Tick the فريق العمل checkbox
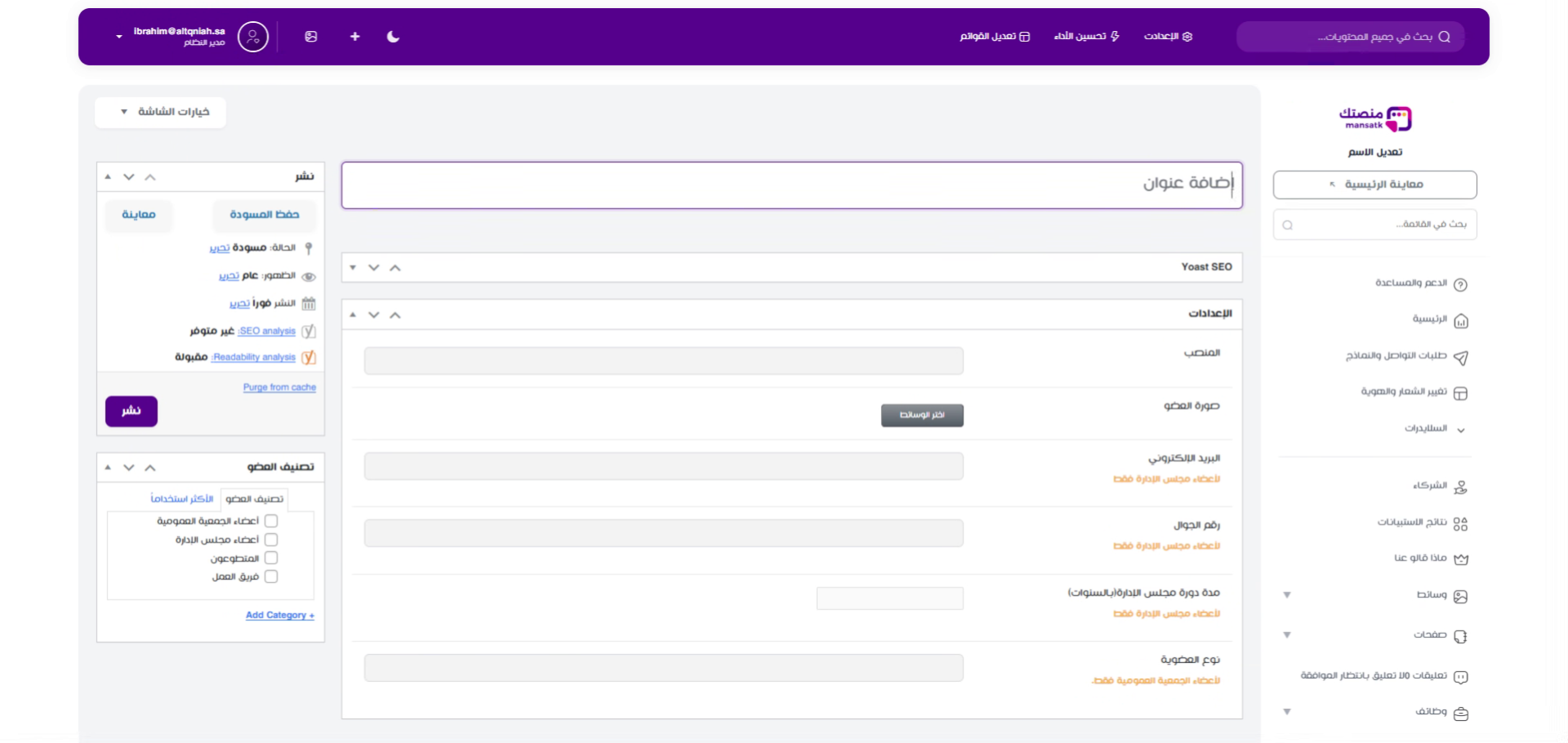This screenshot has height=743, width=1568. click(271, 576)
